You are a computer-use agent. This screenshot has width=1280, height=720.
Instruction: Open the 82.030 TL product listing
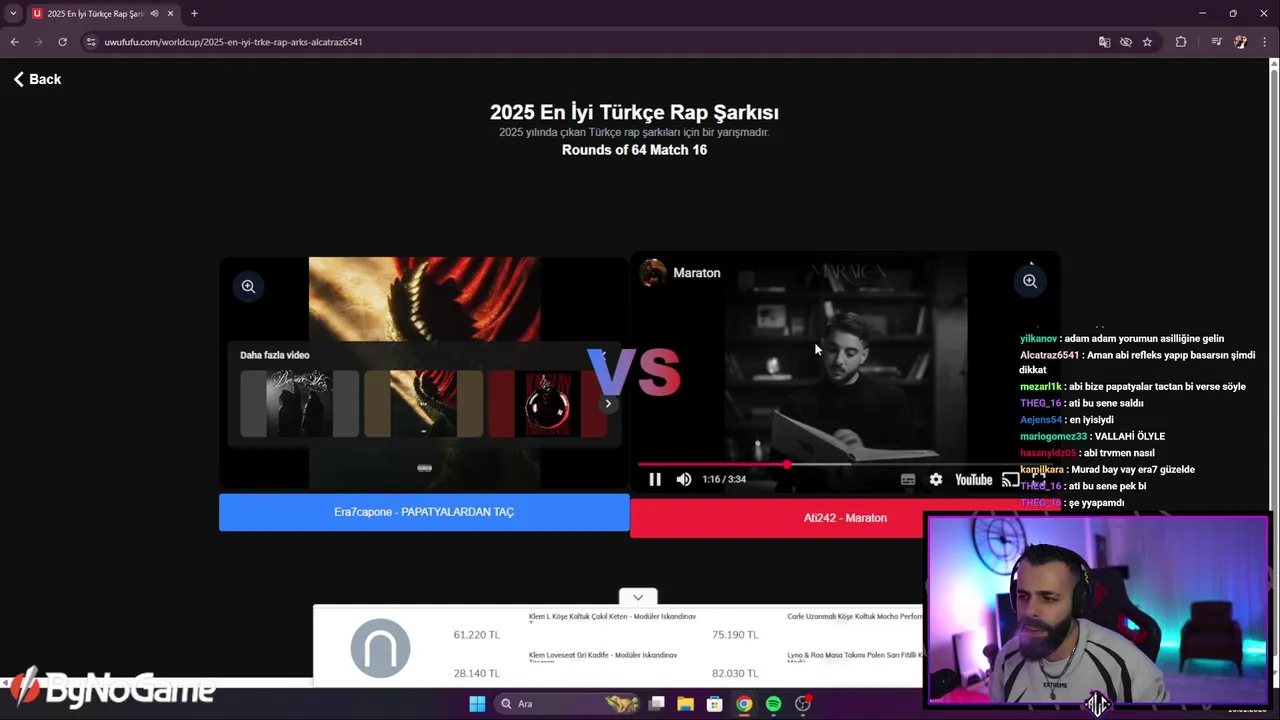735,674
